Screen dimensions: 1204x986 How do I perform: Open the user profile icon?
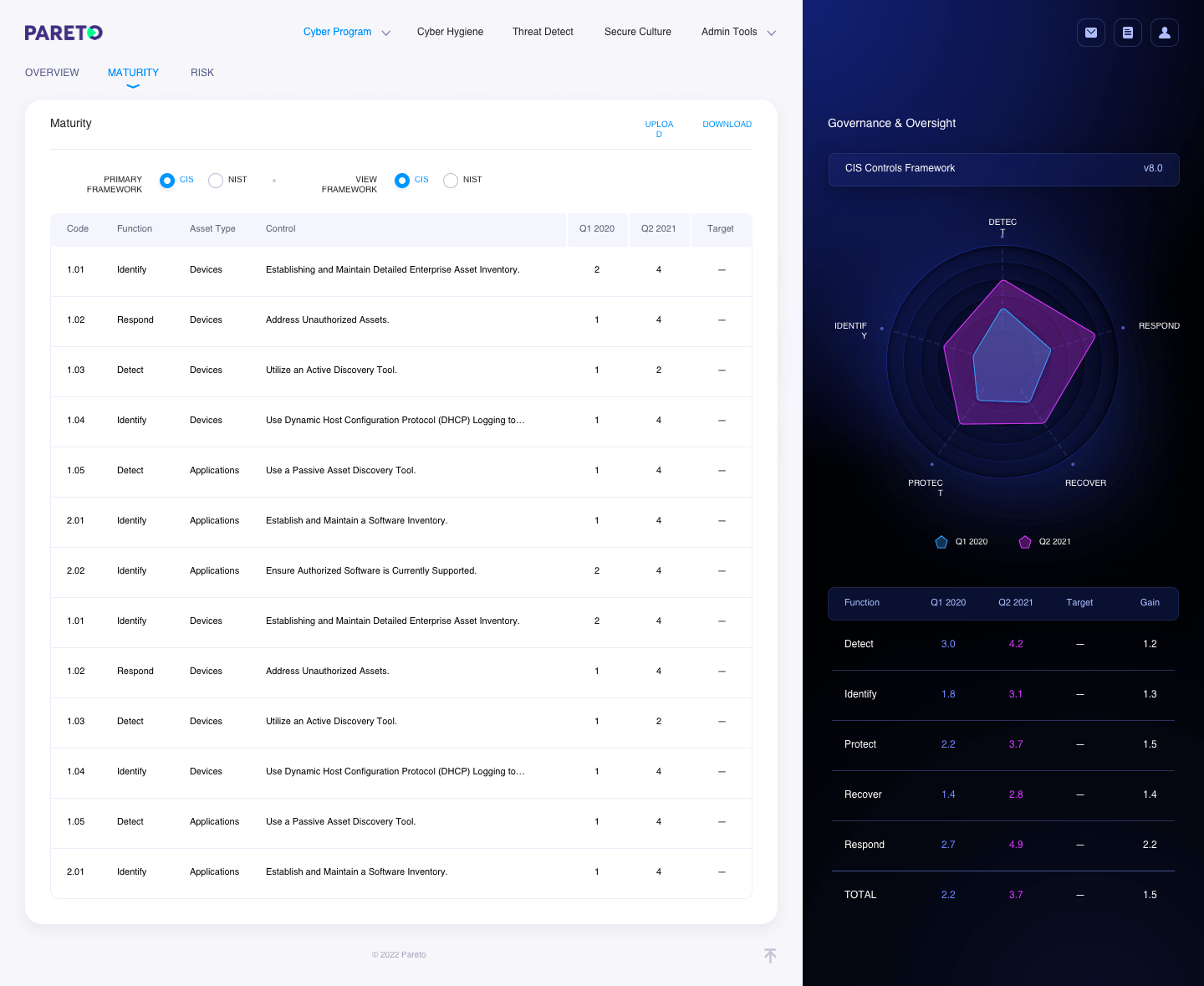pos(1165,33)
